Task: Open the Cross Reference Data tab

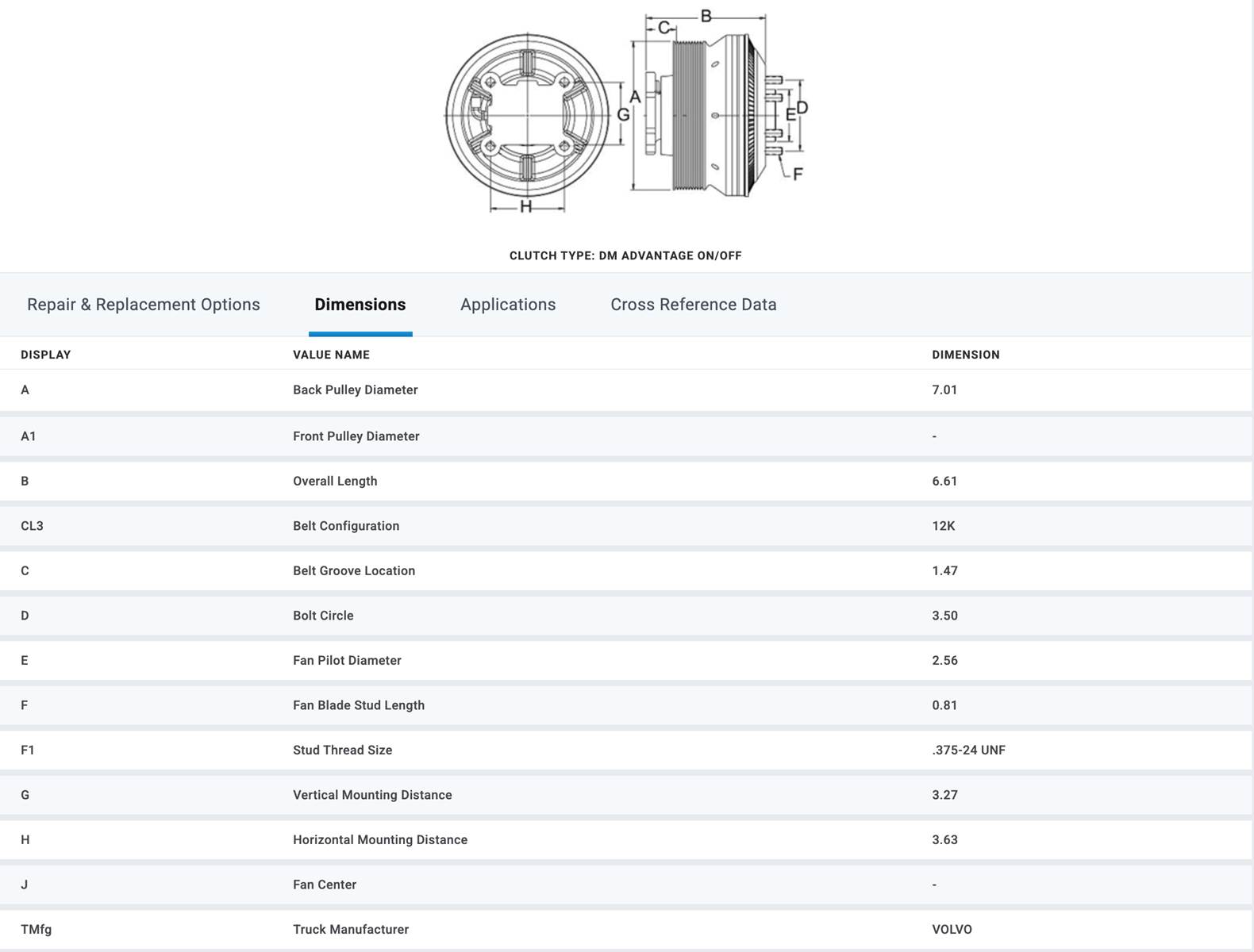Action: (x=693, y=305)
